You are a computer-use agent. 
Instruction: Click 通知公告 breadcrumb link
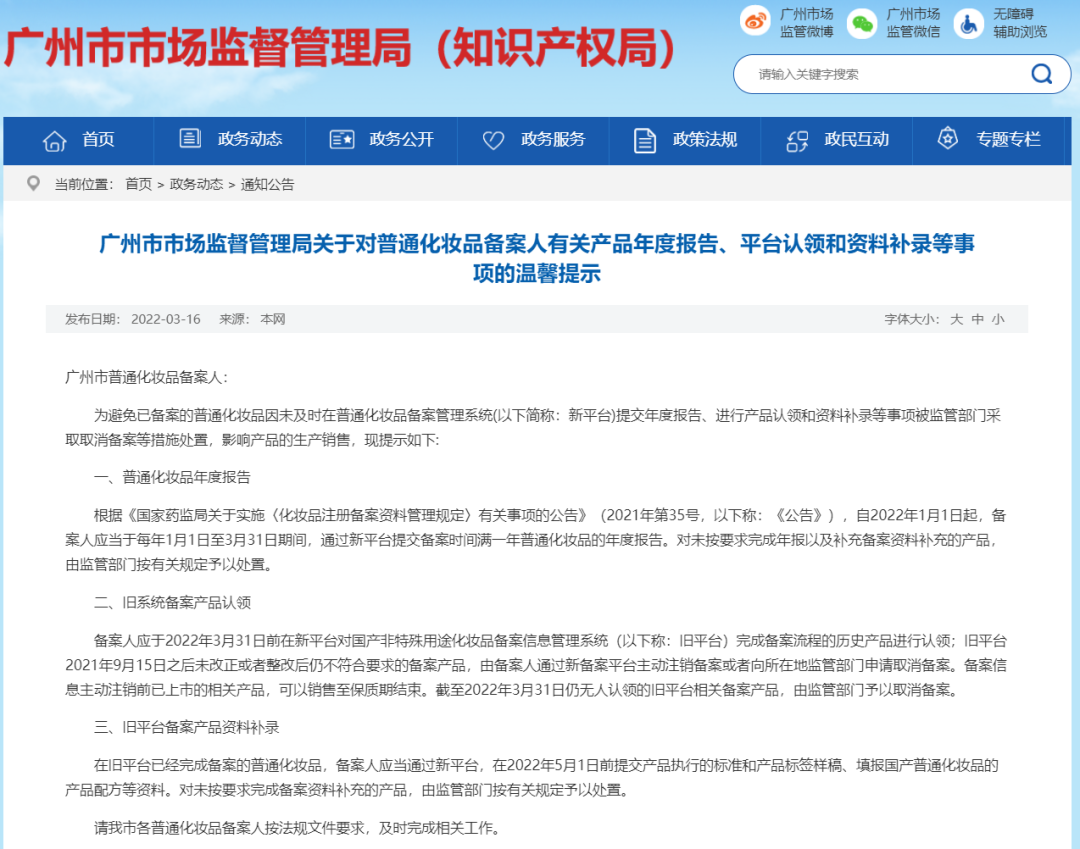point(267,184)
